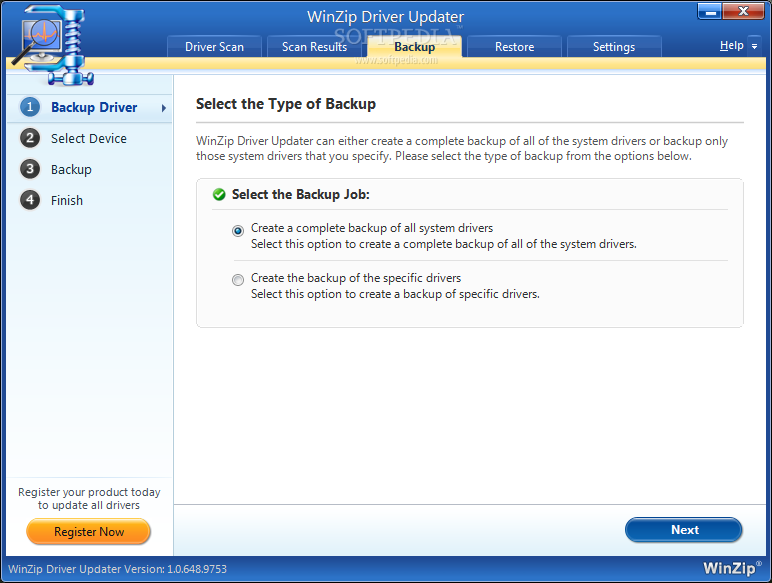Image resolution: width=772 pixels, height=583 pixels.
Task: Click 'Select this option to create a backup of specific drivers' text
Action: (x=395, y=294)
